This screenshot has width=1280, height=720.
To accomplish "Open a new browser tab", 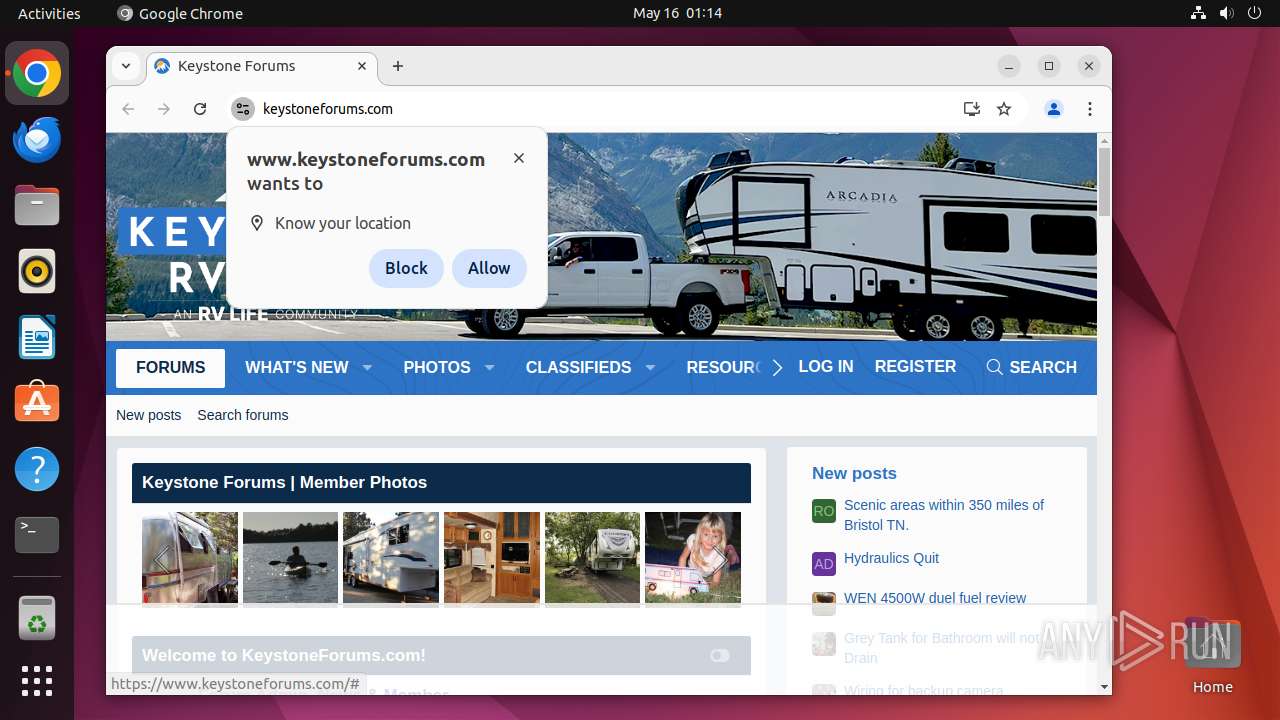I will 398,66.
